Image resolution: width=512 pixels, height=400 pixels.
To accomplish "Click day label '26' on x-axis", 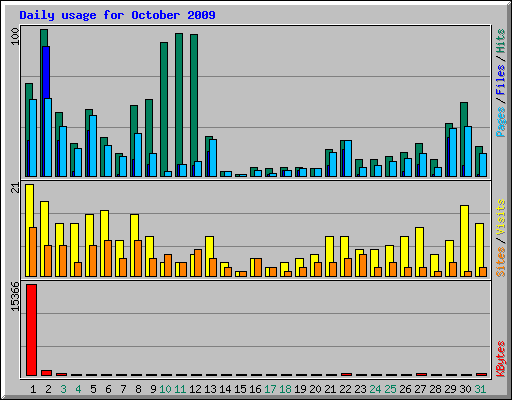I will pyautogui.click(x=405, y=389).
